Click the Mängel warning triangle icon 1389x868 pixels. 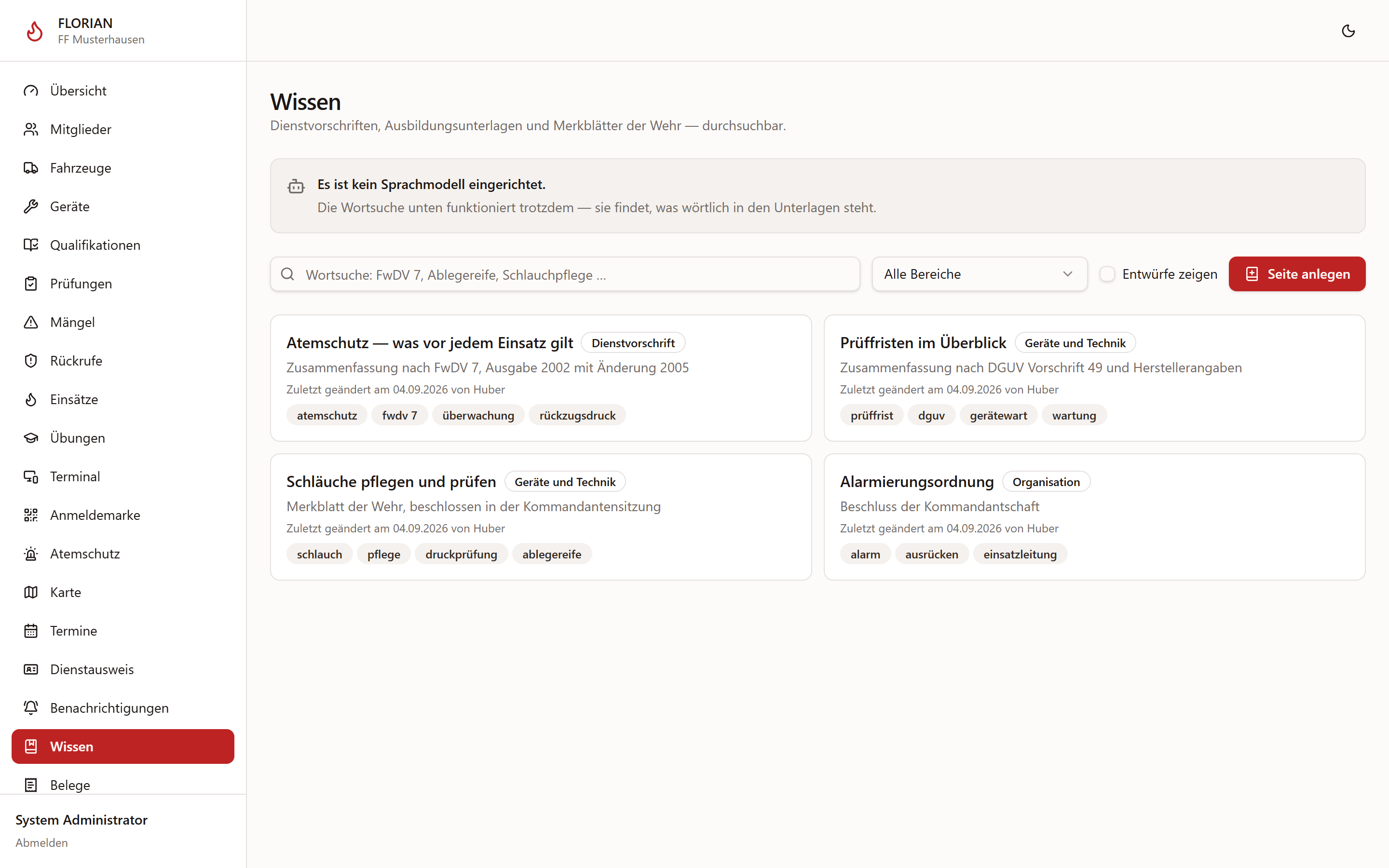[31, 322]
